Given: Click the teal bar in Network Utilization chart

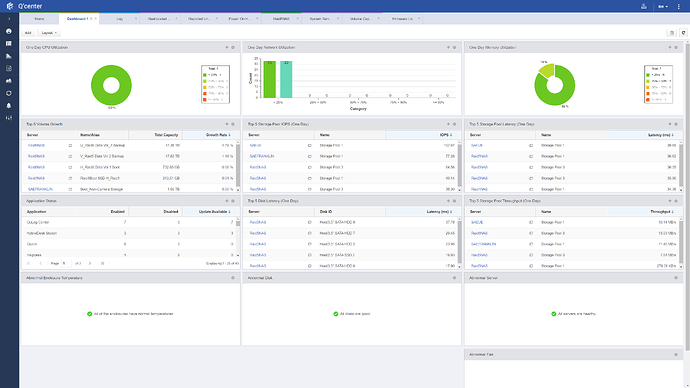Looking at the screenshot, I should [286, 79].
